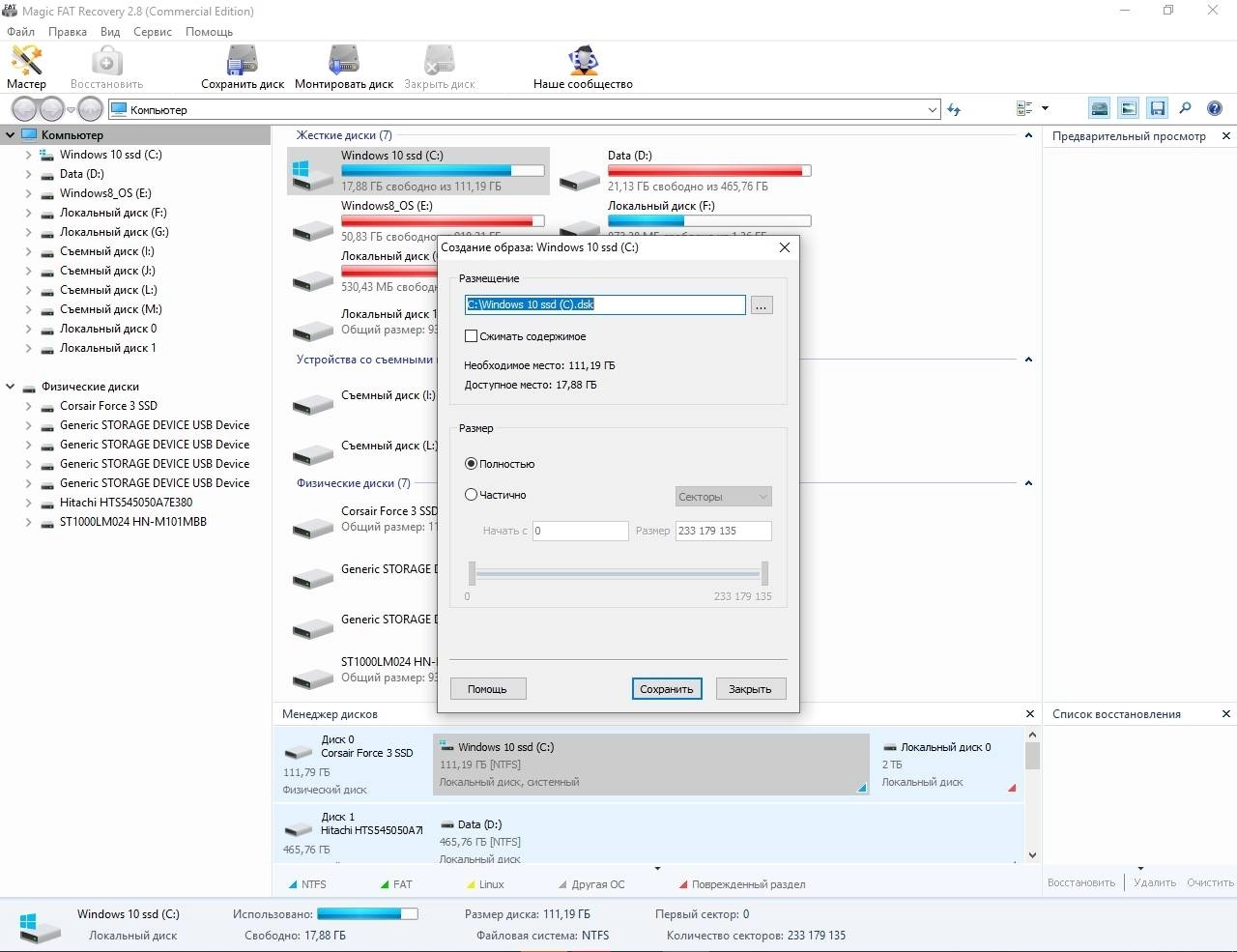Toggle the preview panel icon
The width and height of the screenshot is (1237, 952).
tap(1128, 109)
